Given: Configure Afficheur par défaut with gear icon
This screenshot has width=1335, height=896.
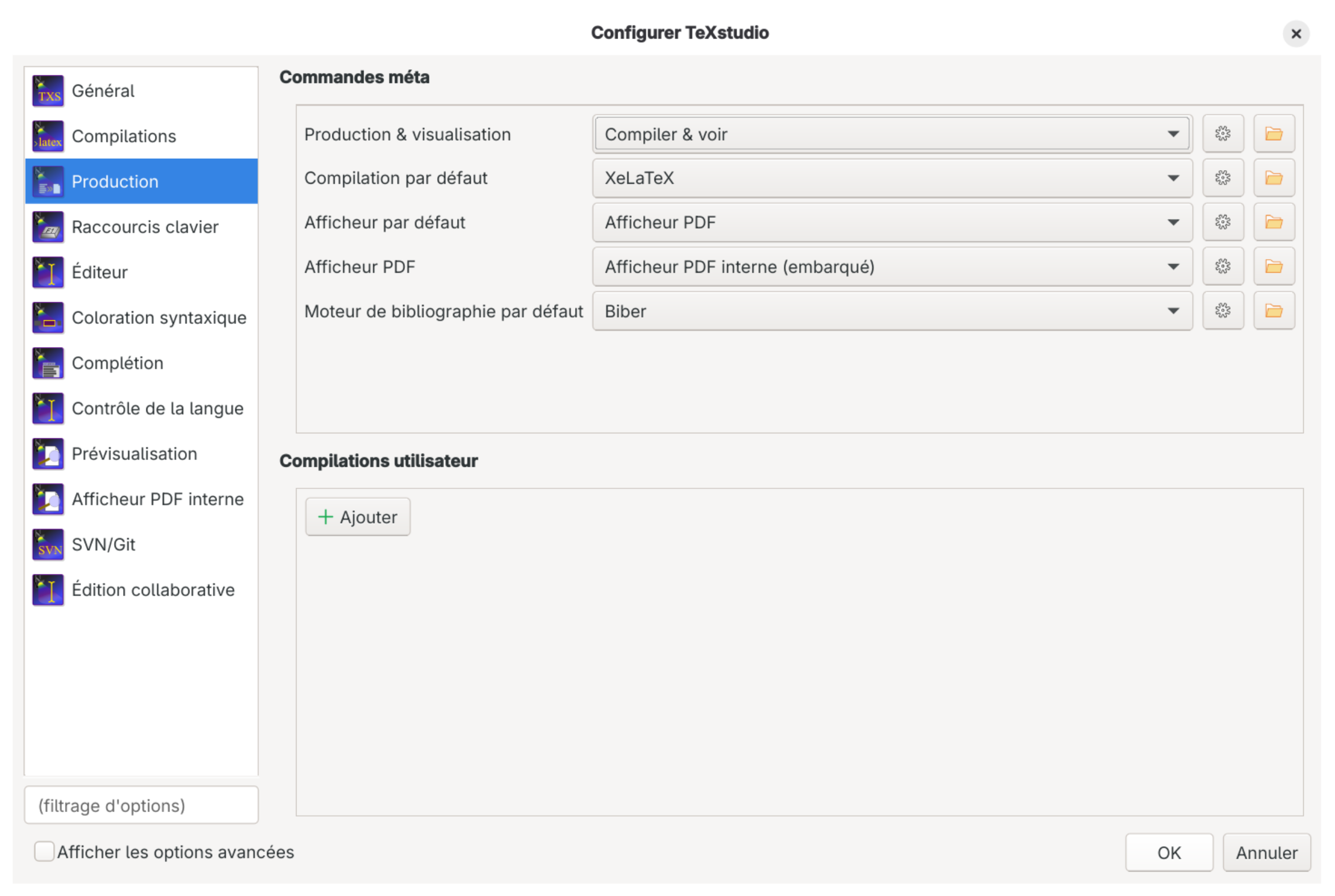Looking at the screenshot, I should pos(1223,222).
